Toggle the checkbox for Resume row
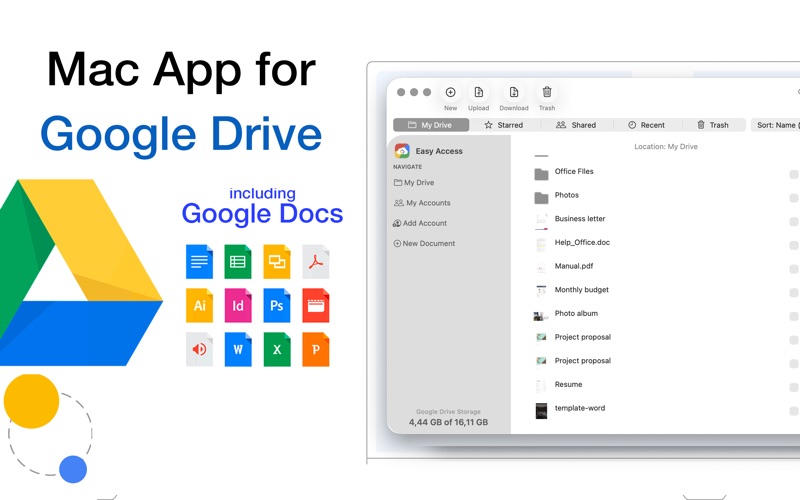This screenshot has width=800, height=500. [794, 387]
